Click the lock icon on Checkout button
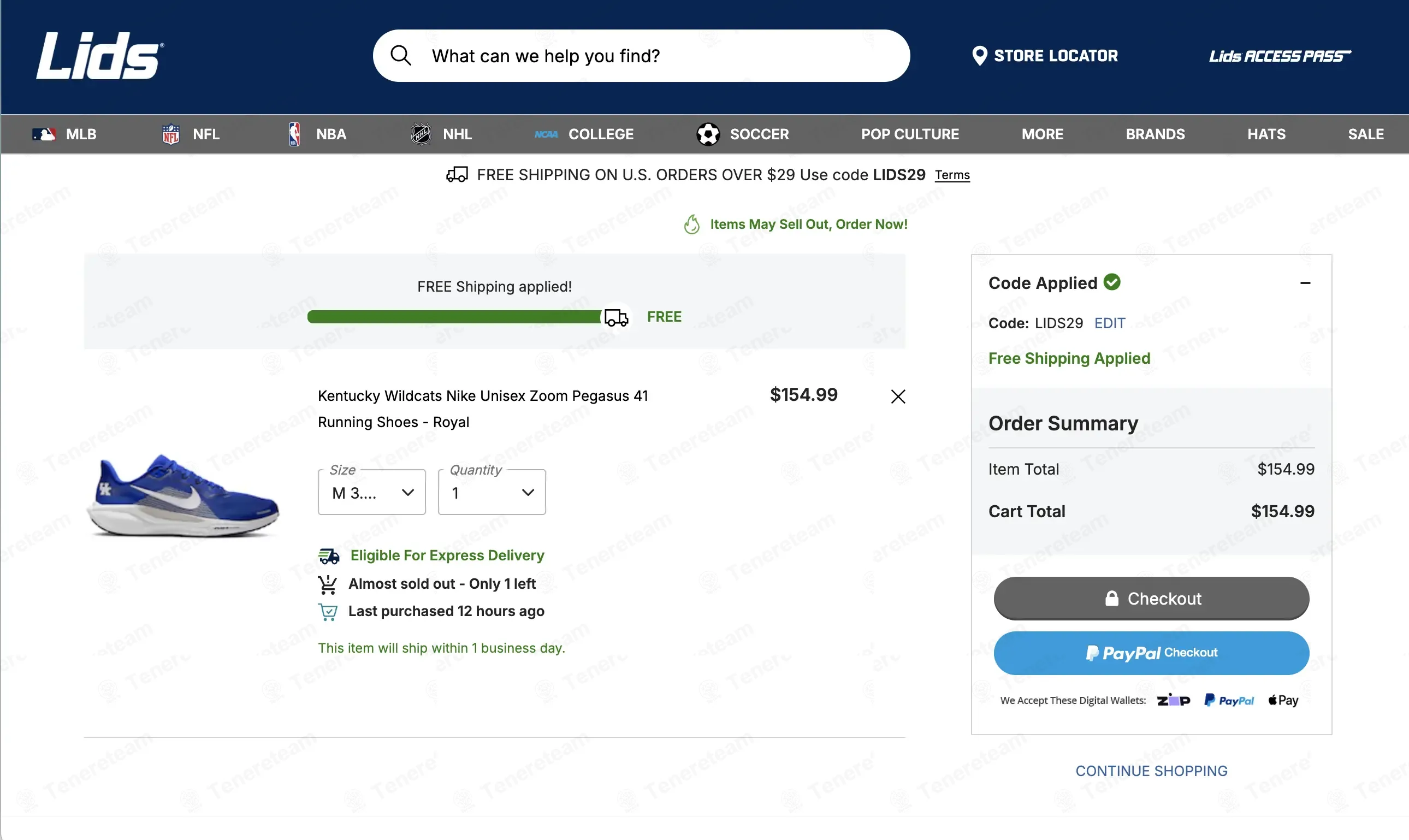 tap(1112, 598)
